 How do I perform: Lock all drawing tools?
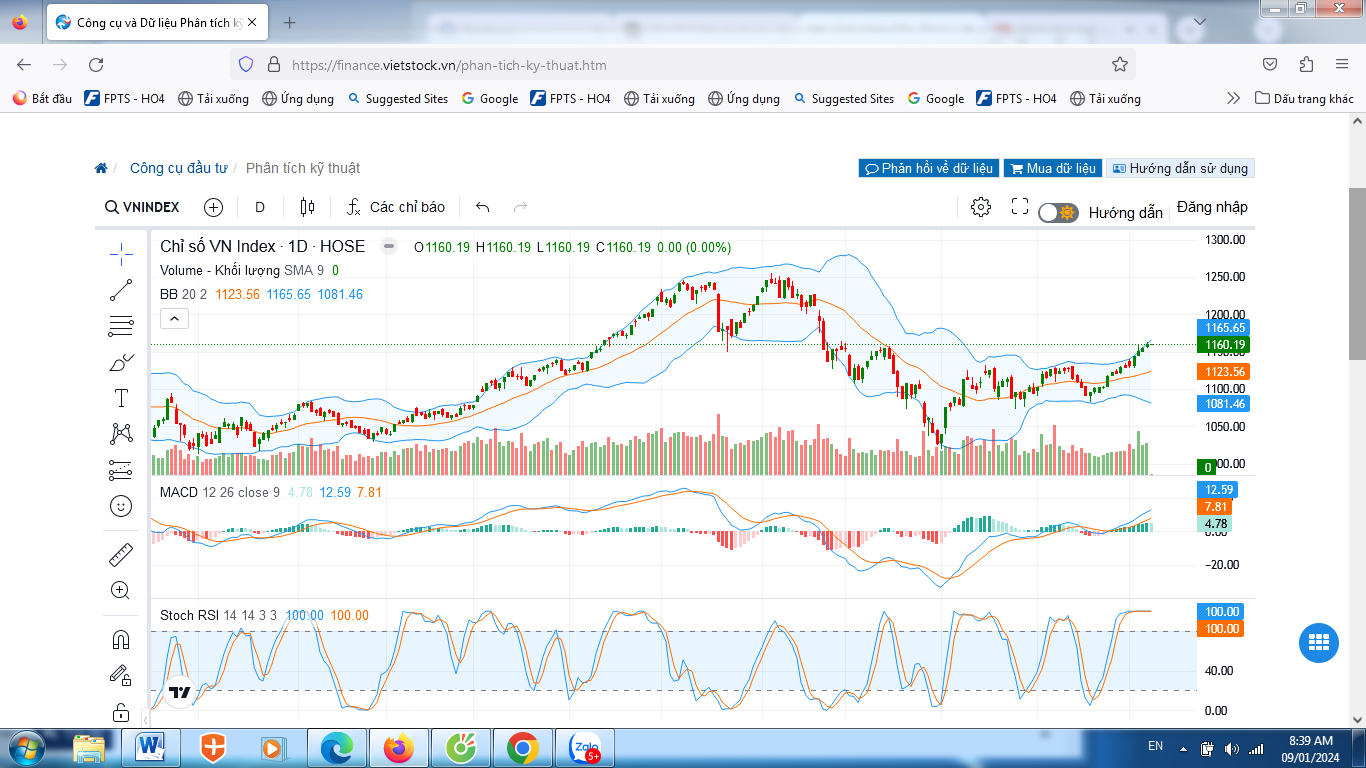click(121, 712)
